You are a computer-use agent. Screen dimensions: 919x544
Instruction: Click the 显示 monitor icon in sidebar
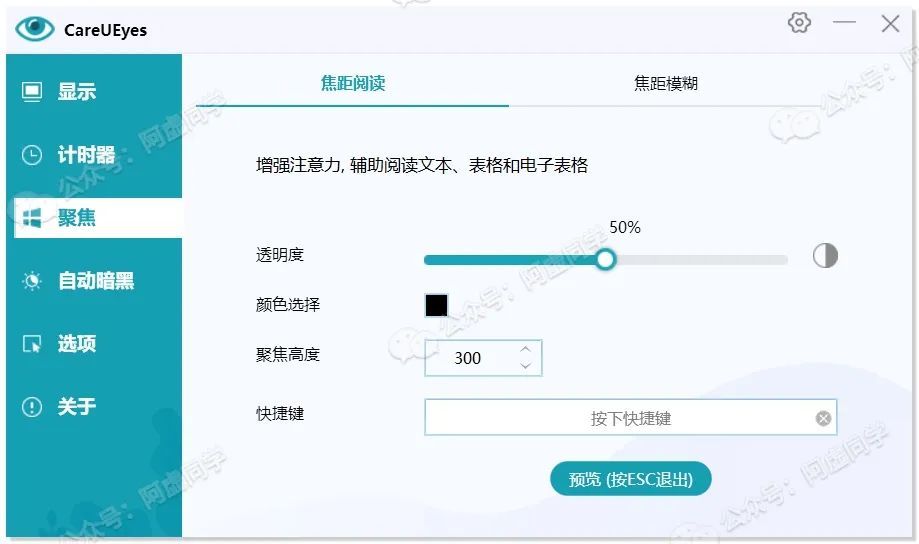32,92
